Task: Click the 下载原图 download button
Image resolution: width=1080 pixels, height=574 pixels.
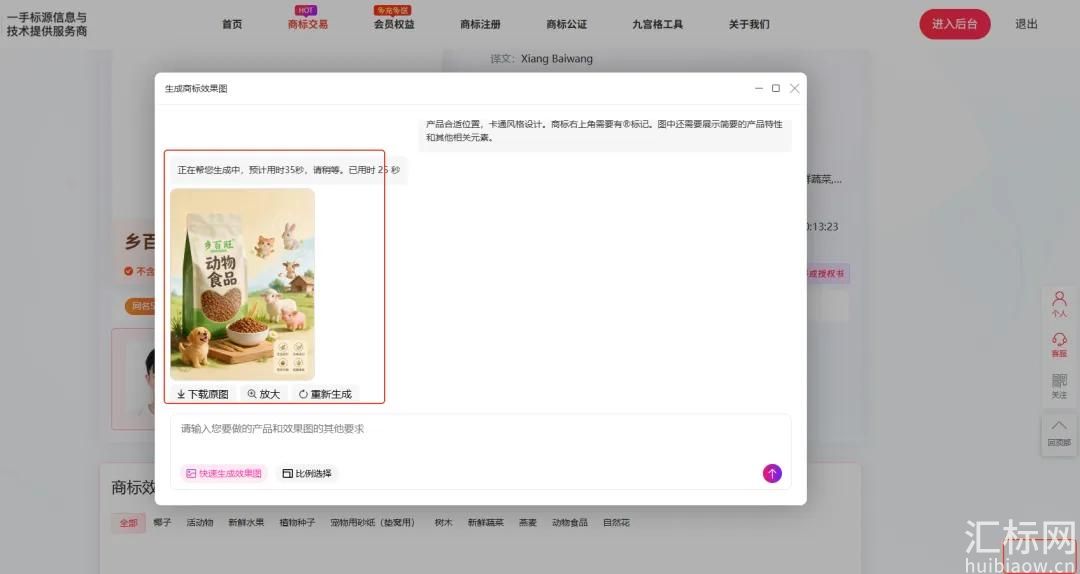Action: 202,394
